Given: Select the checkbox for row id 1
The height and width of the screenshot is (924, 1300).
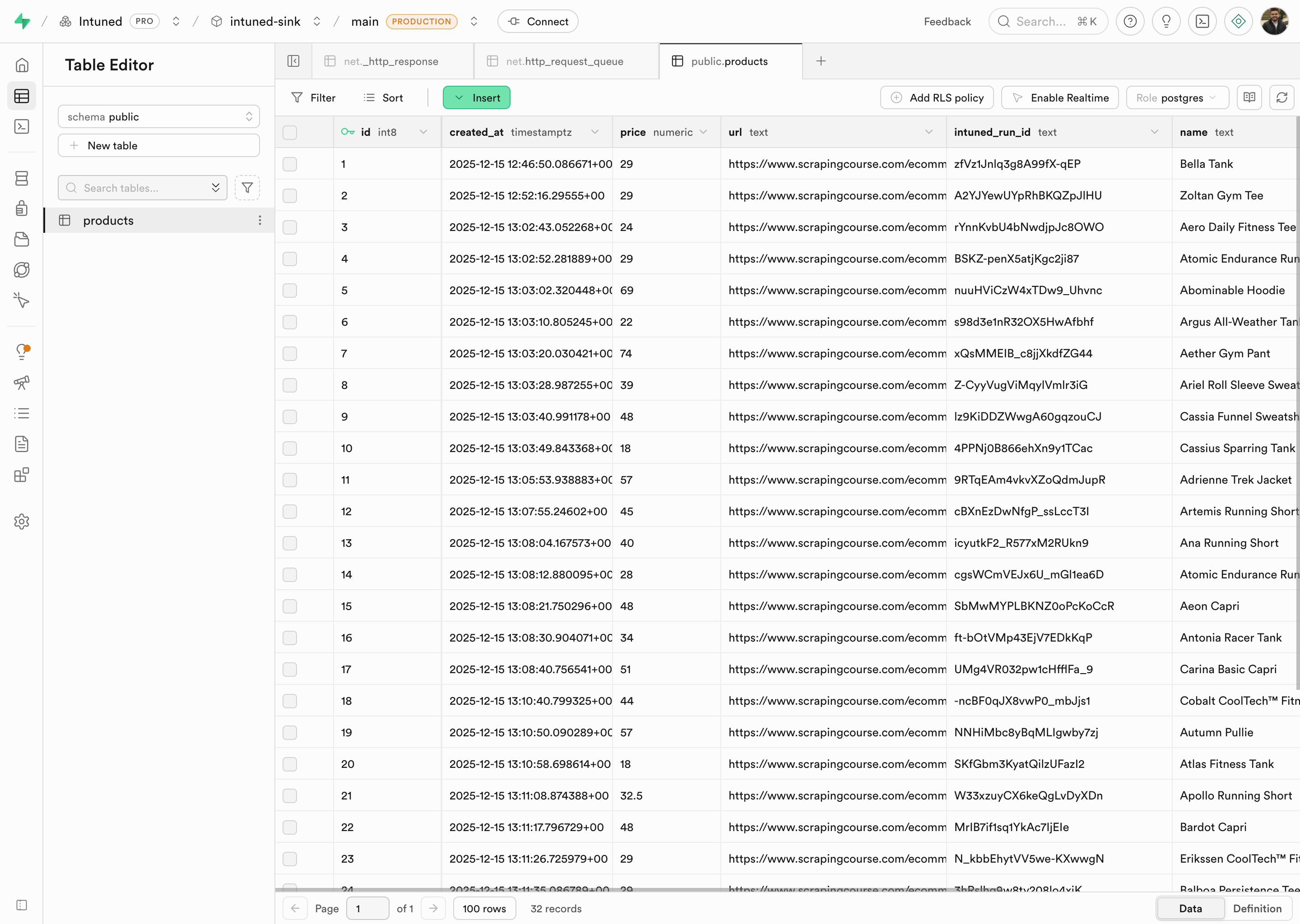Looking at the screenshot, I should [290, 164].
